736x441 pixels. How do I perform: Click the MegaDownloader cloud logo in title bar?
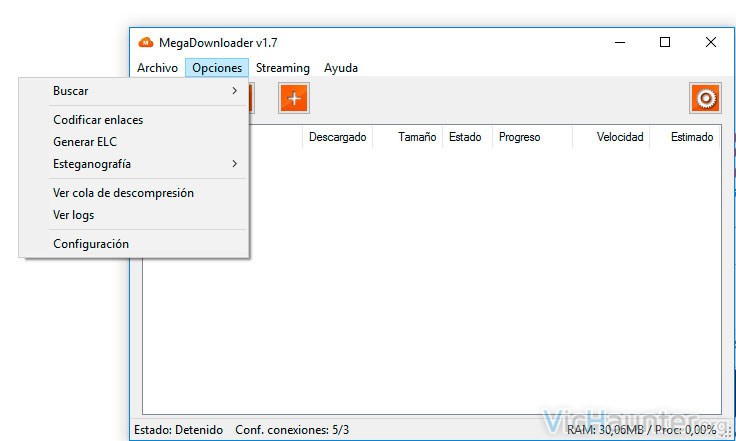pos(146,43)
